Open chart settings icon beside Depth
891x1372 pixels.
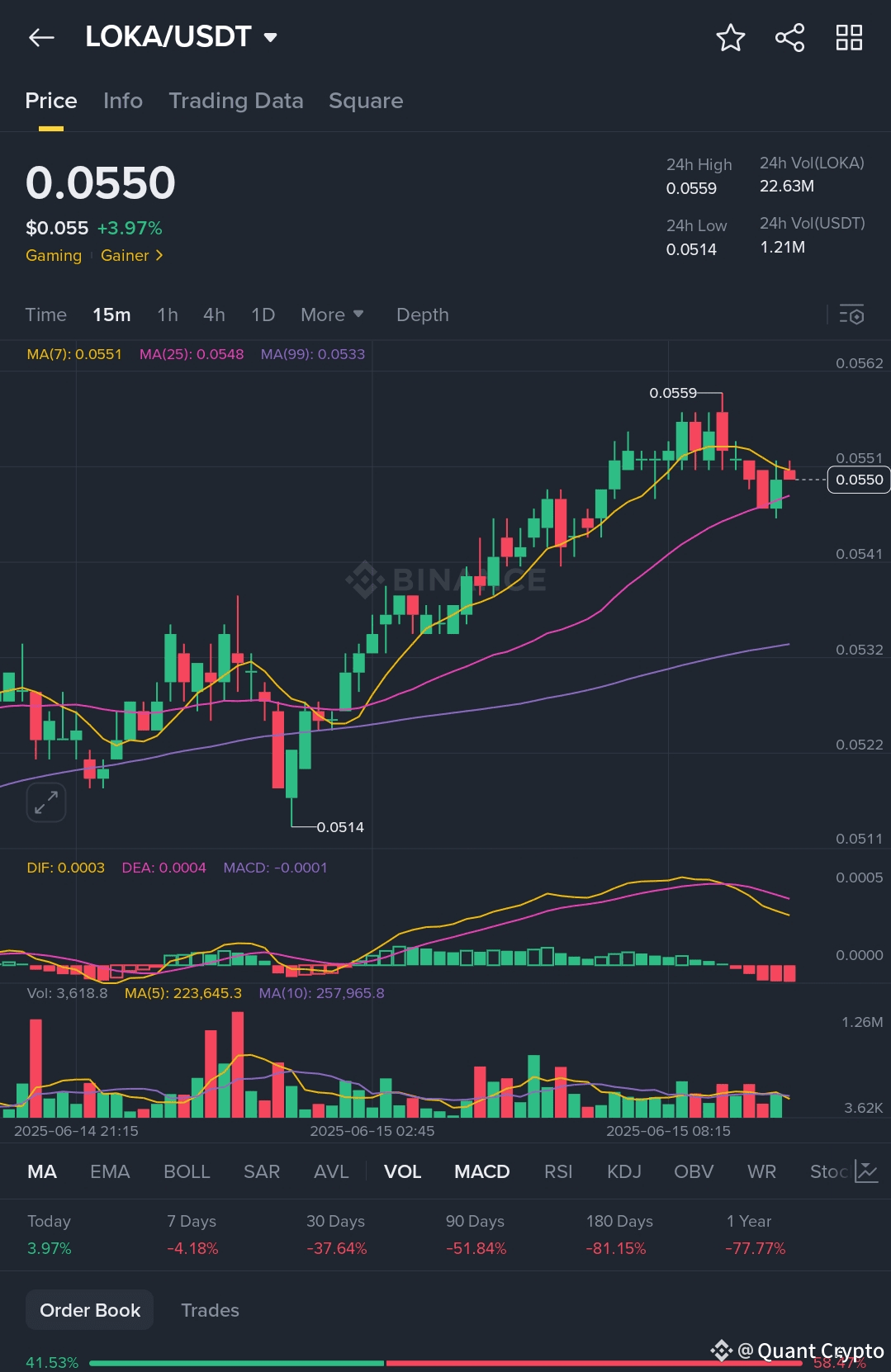click(x=851, y=315)
